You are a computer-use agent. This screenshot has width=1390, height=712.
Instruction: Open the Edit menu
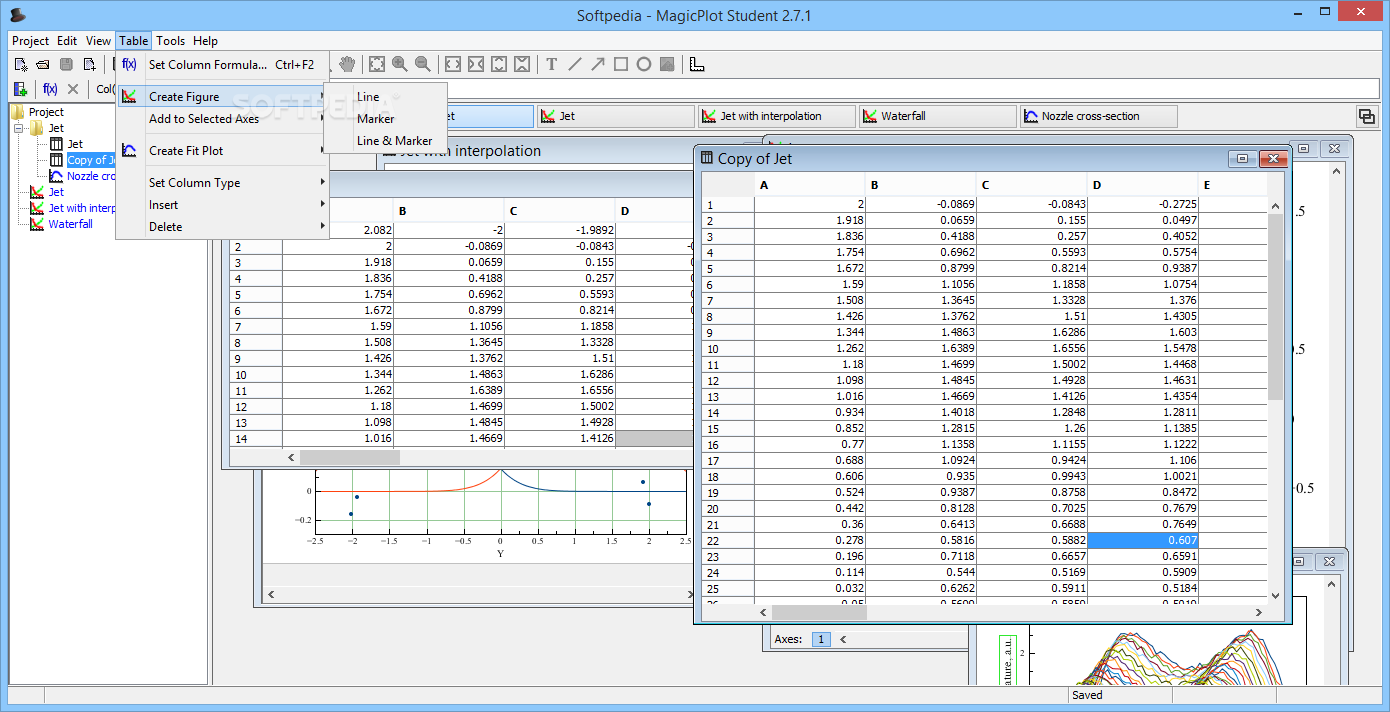click(67, 41)
